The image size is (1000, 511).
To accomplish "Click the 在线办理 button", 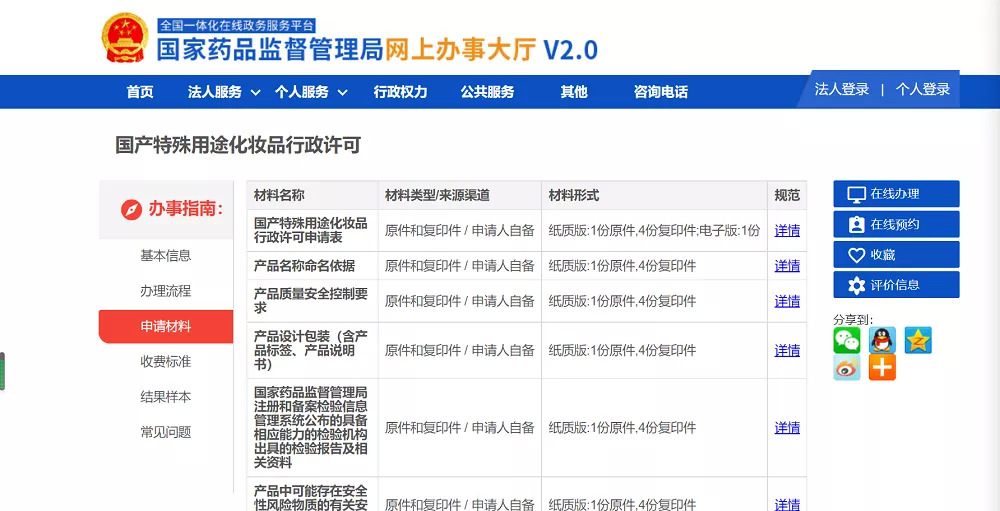I will [x=896, y=194].
